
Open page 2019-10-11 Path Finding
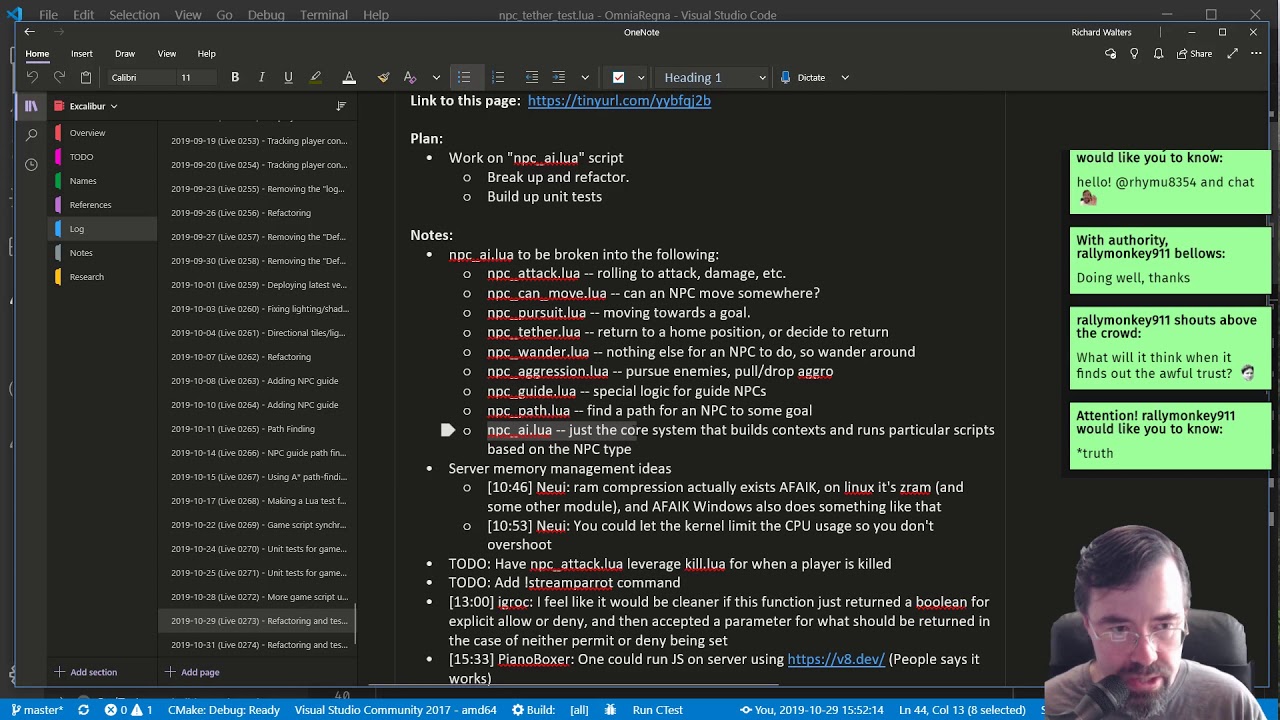pyautogui.click(x=257, y=429)
